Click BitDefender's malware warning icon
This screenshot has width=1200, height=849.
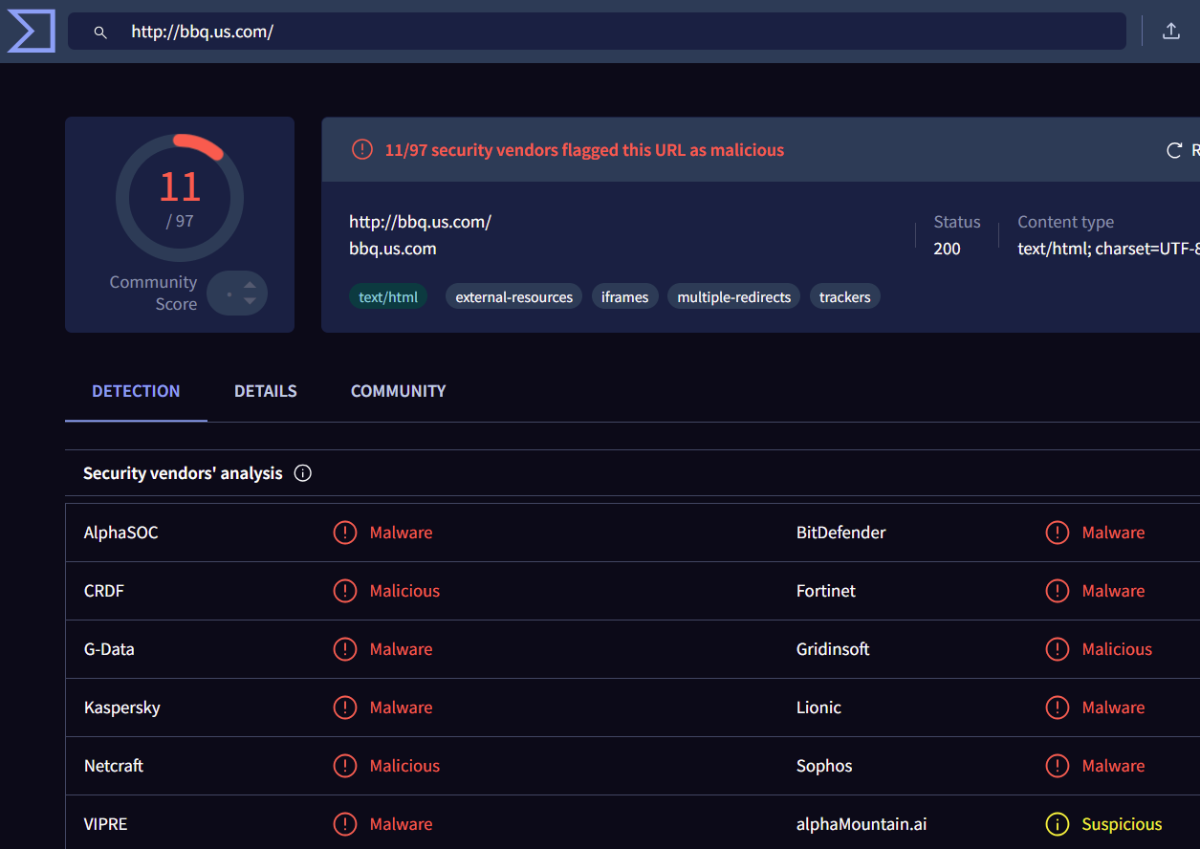[x=1057, y=533]
